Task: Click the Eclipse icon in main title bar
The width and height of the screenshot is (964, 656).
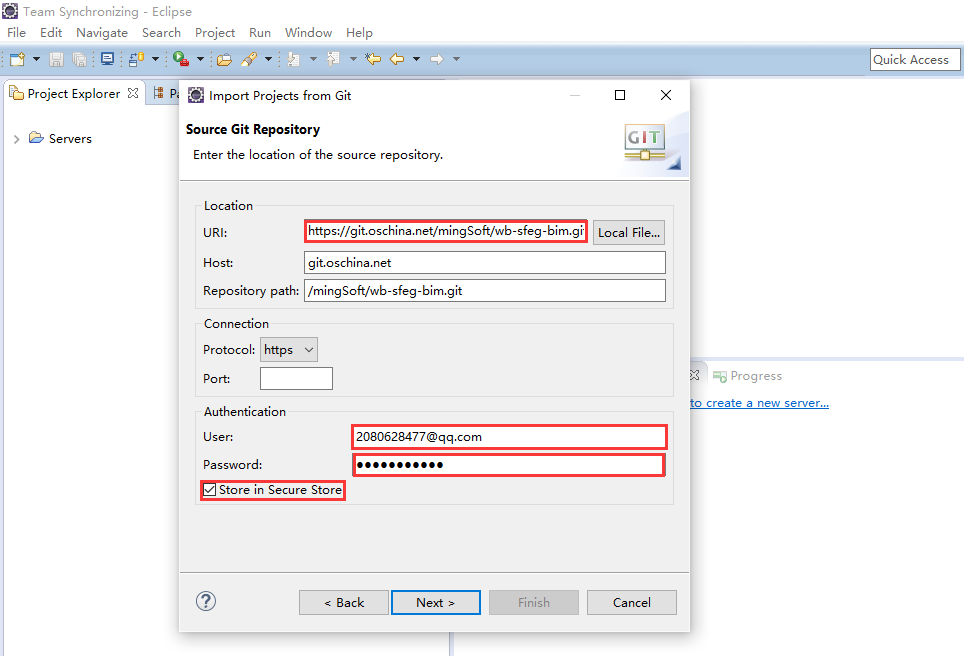Action: tap(10, 11)
